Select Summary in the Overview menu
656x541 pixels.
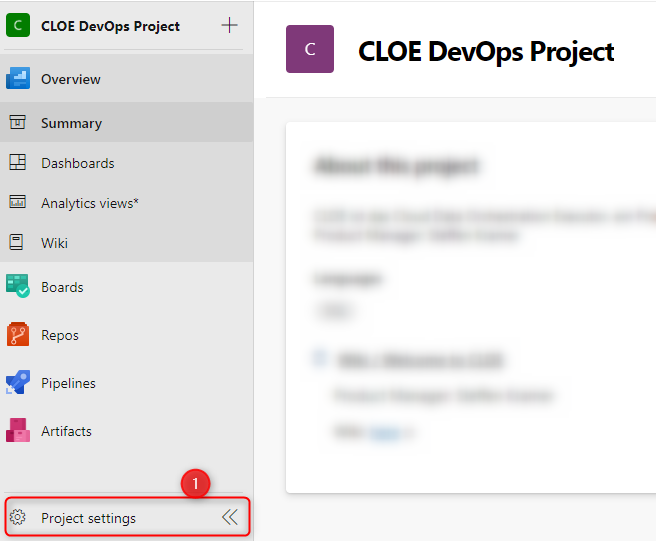tap(71, 123)
